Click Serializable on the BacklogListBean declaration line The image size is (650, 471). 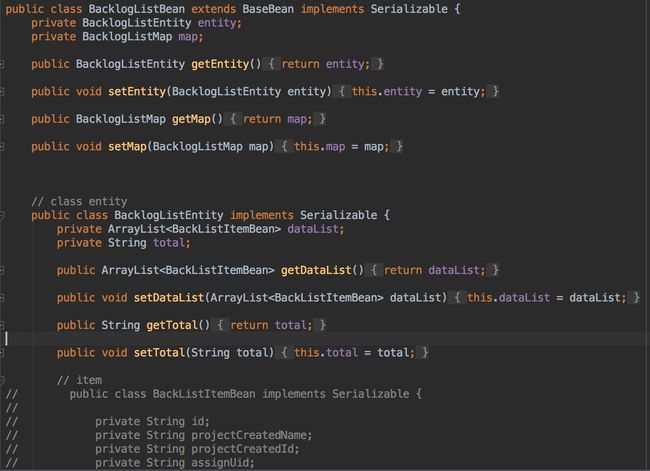point(409,9)
